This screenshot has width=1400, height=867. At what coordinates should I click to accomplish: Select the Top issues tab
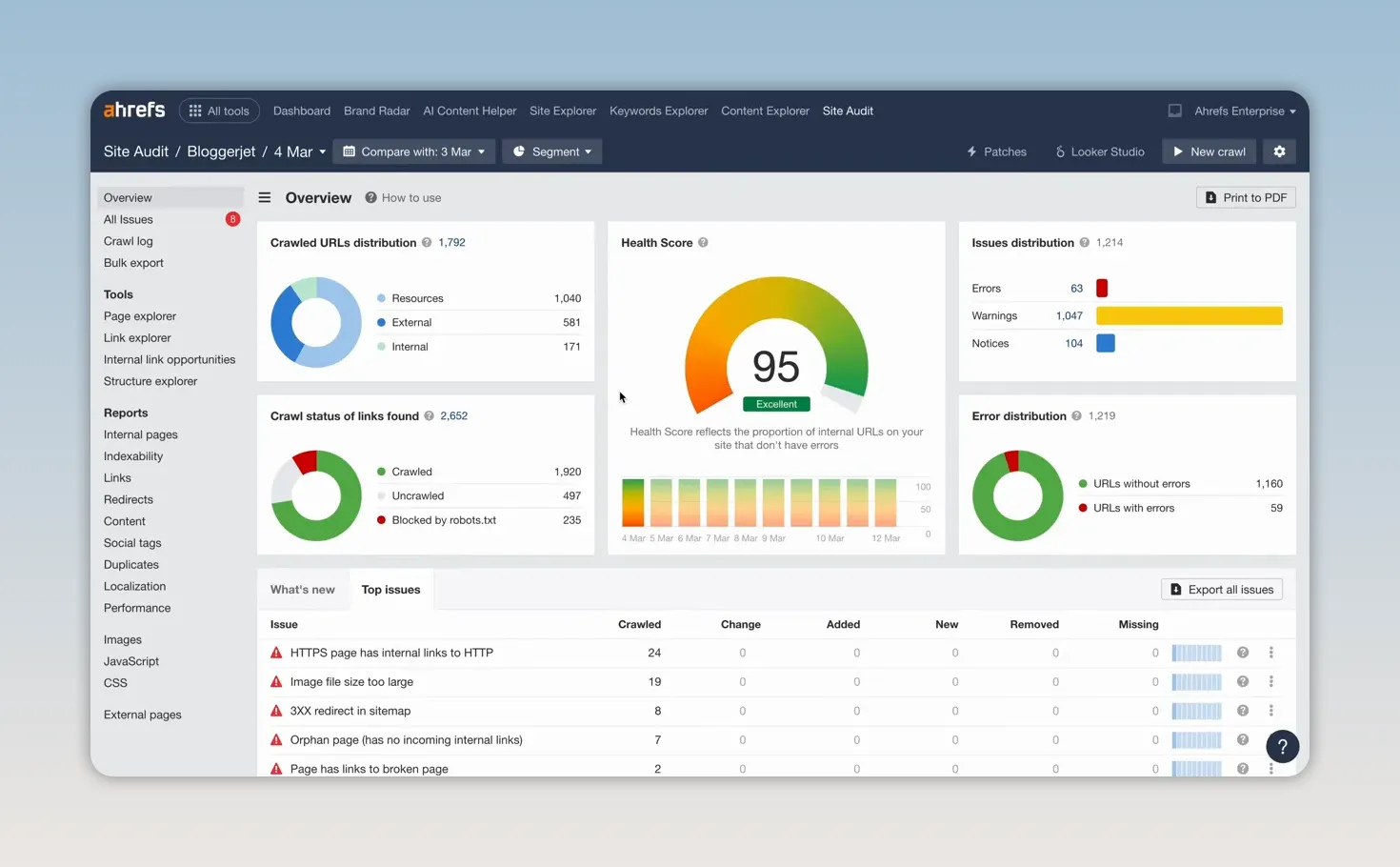pos(390,590)
